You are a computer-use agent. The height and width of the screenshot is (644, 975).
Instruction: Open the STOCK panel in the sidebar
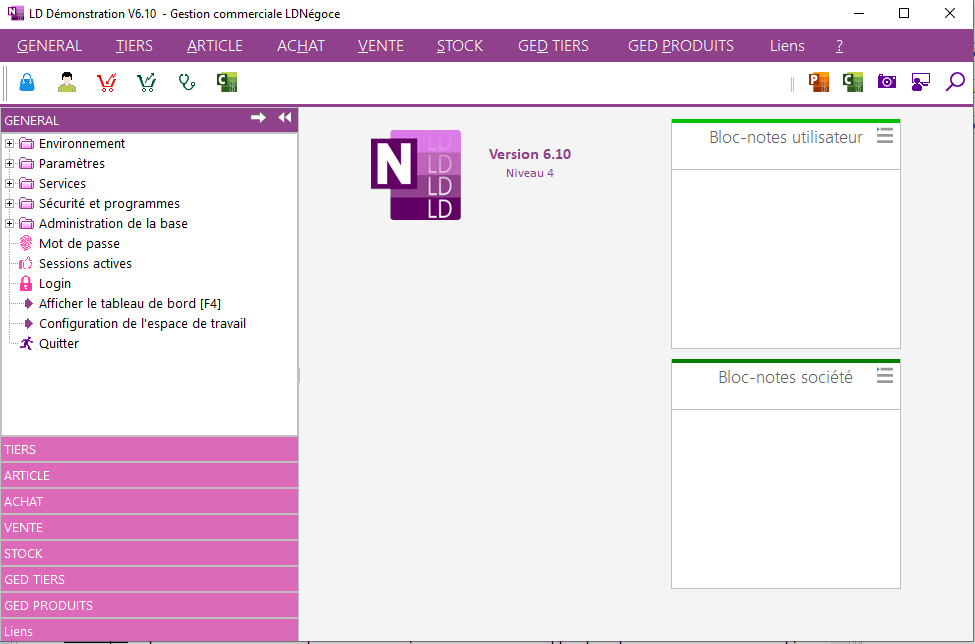[x=150, y=553]
